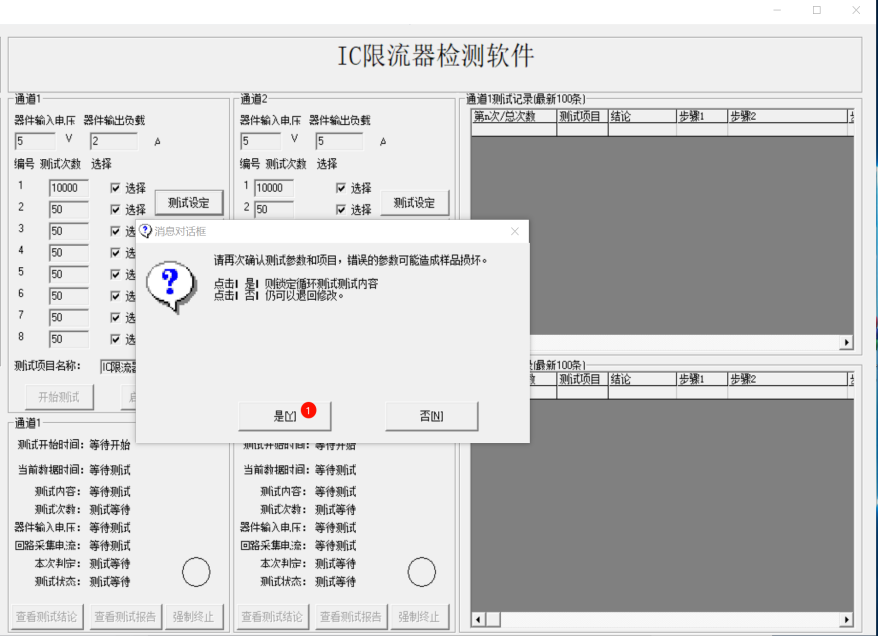Click the 测试设定 button in 通道1
878x636 pixels.
click(189, 203)
